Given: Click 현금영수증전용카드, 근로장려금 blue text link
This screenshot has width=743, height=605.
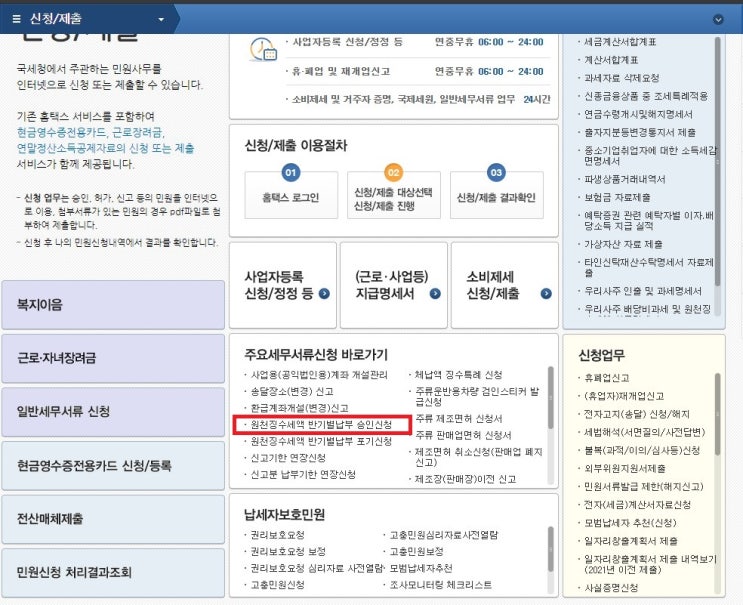Looking at the screenshot, I should click(x=91, y=132).
